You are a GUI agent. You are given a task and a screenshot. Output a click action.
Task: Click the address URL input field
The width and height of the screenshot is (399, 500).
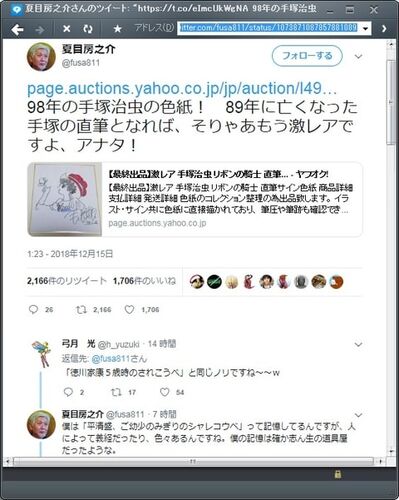[x=269, y=28]
